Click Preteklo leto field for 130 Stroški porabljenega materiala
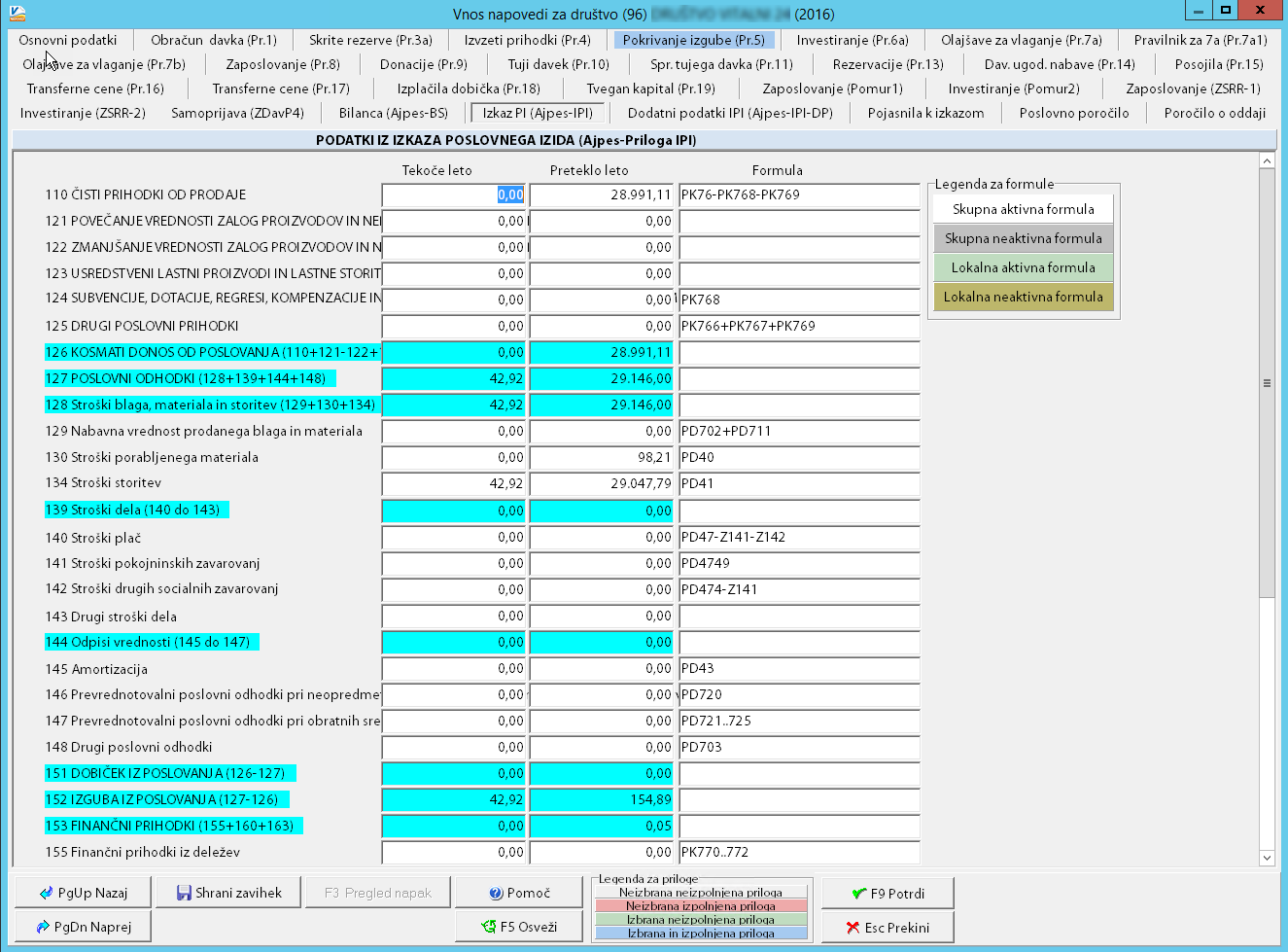The width and height of the screenshot is (1288, 952). pyautogui.click(x=602, y=457)
